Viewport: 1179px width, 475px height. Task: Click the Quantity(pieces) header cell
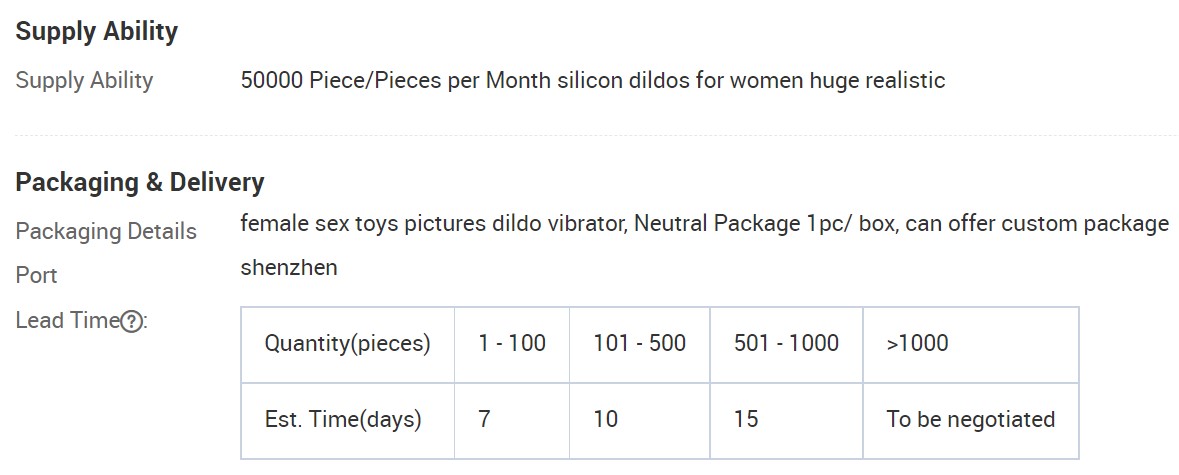(347, 344)
